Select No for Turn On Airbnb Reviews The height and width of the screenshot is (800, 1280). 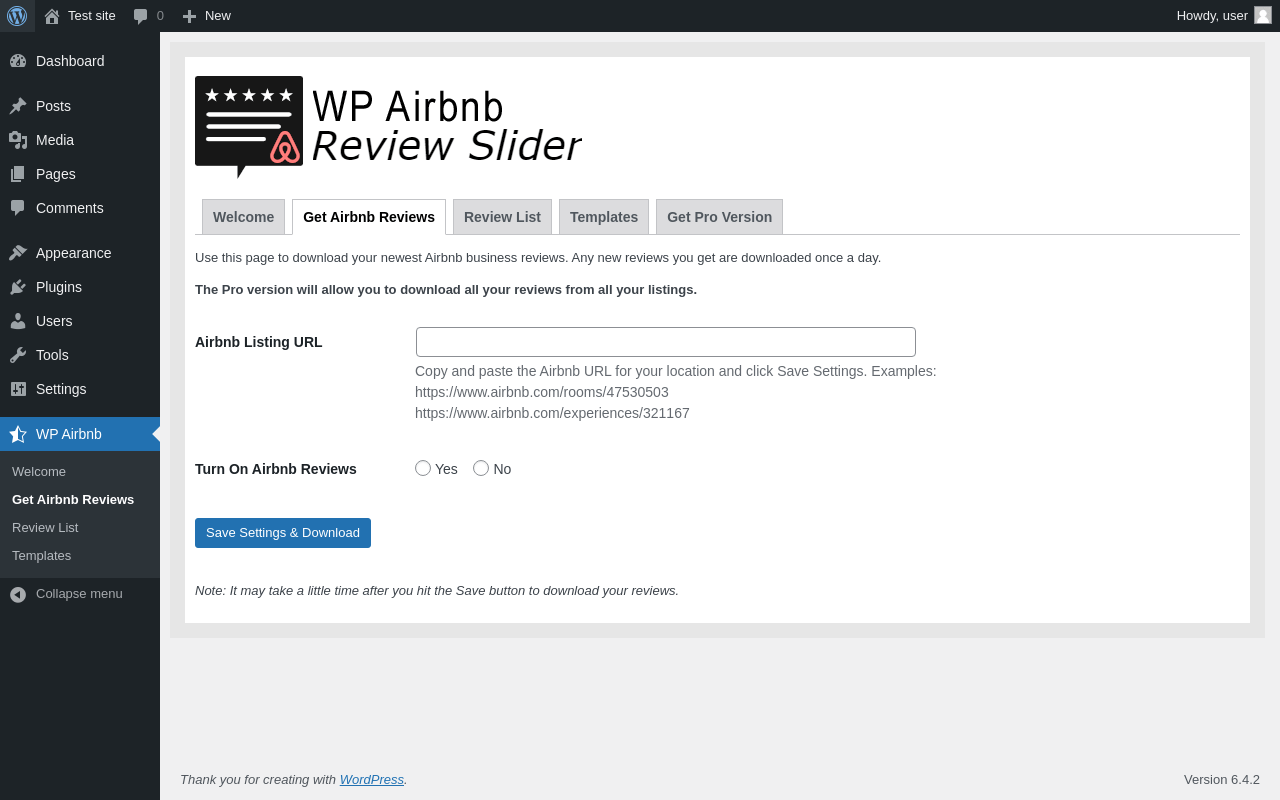481,468
